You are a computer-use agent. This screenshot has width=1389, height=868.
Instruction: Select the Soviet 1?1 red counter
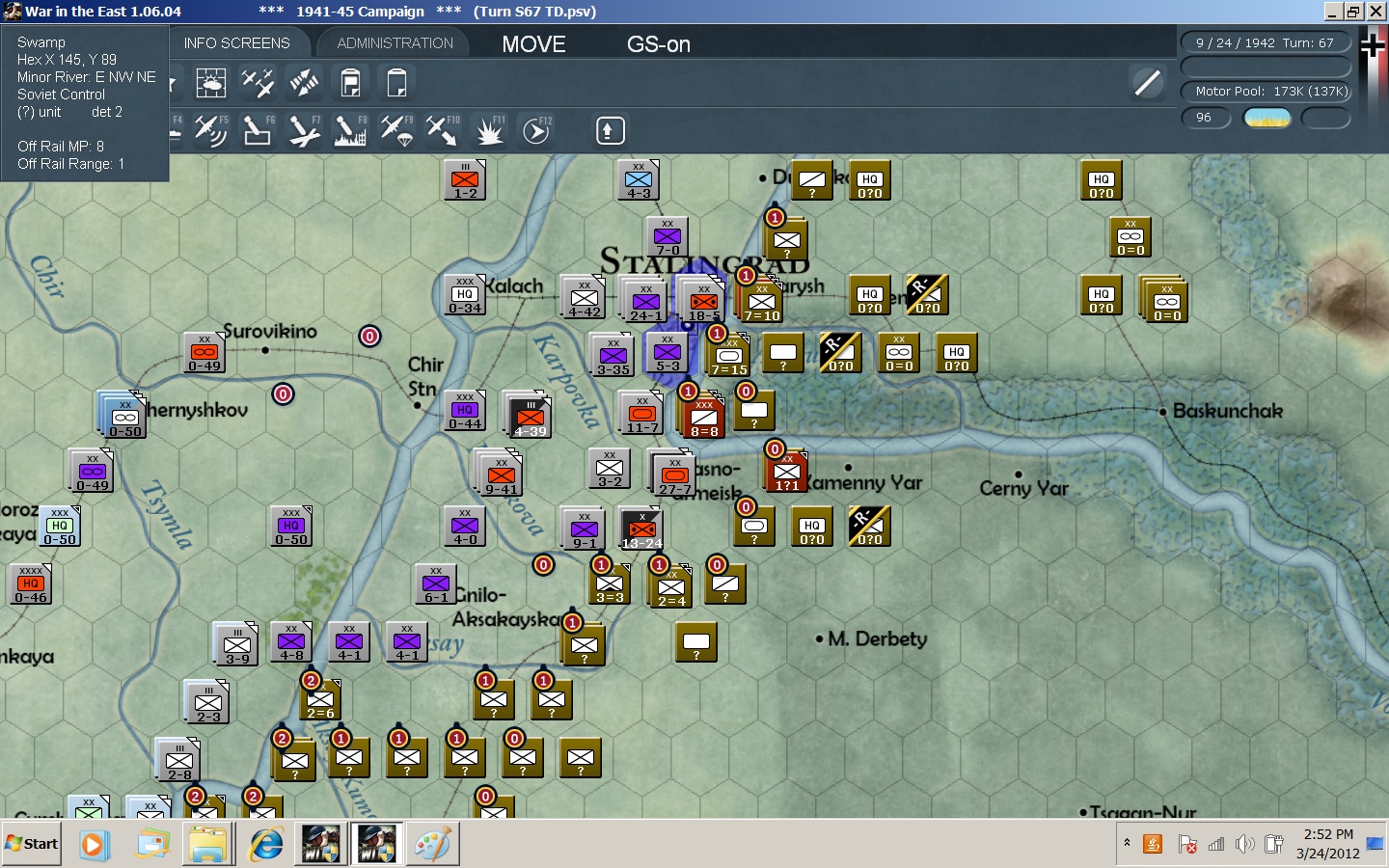[787, 472]
